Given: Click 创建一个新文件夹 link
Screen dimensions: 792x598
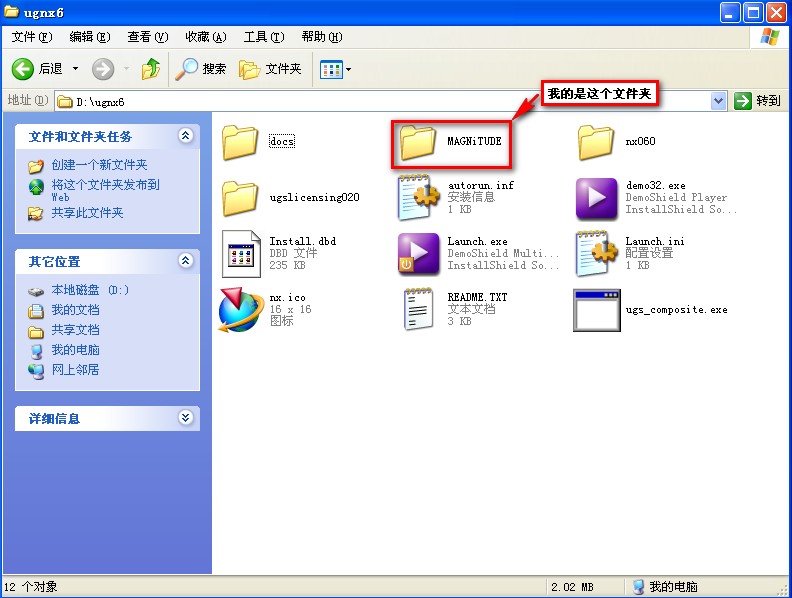Looking at the screenshot, I should 99,165.
